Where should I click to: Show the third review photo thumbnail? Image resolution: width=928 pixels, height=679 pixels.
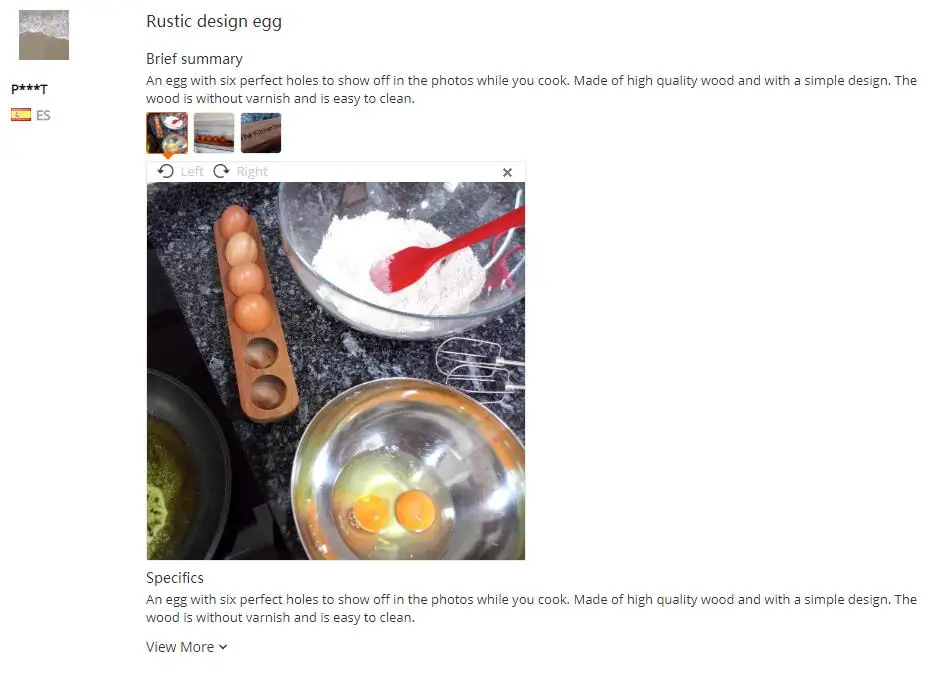(261, 133)
